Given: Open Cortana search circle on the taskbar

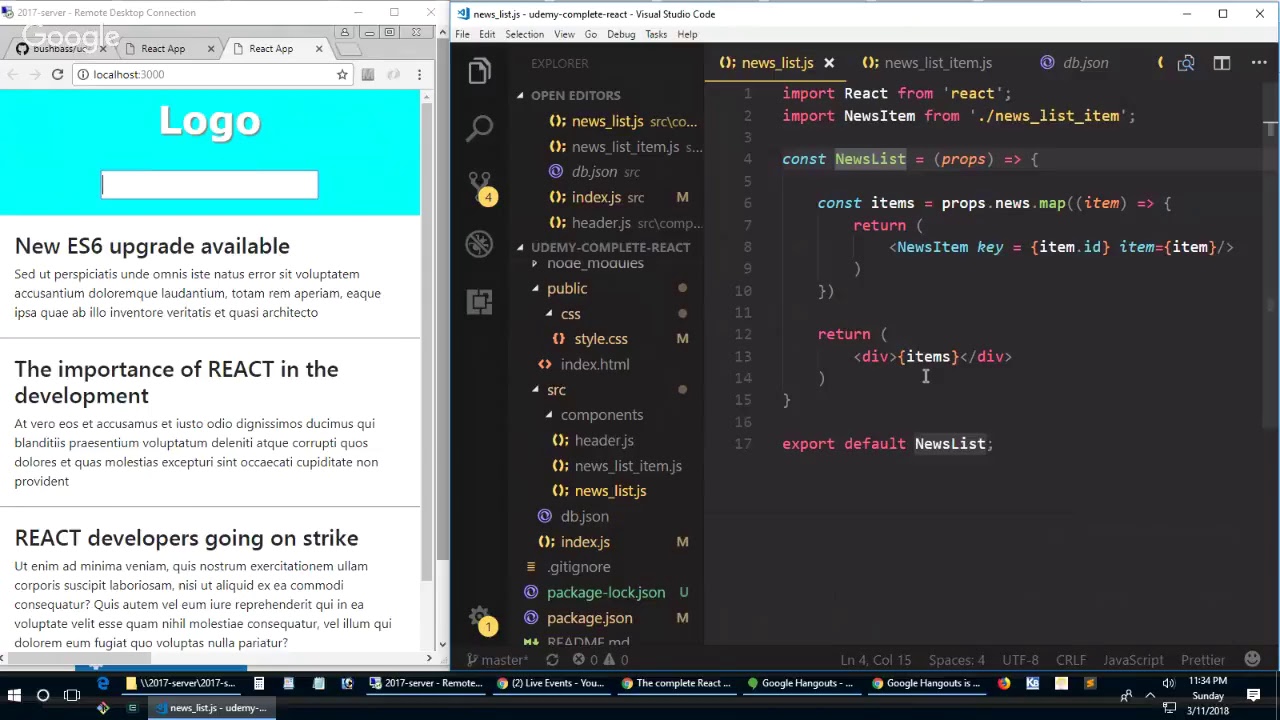Looking at the screenshot, I should click(43, 695).
